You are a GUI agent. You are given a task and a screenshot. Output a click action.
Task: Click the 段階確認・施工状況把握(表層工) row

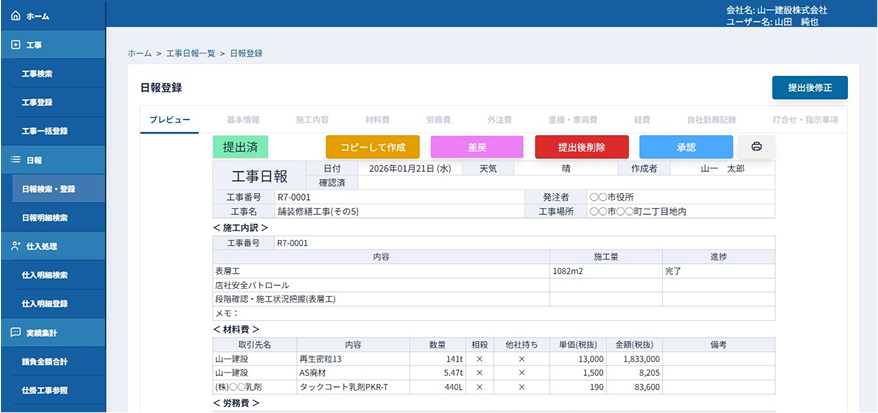494,299
